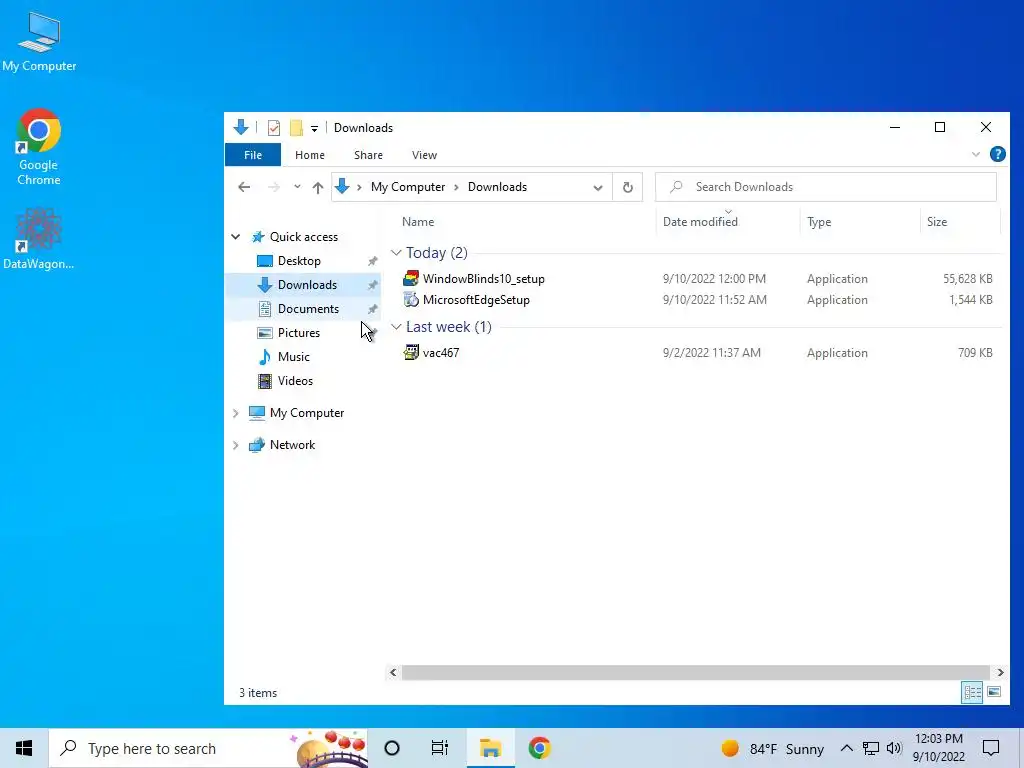Collapse the Today group
The height and width of the screenshot is (768, 1024).
click(x=396, y=253)
